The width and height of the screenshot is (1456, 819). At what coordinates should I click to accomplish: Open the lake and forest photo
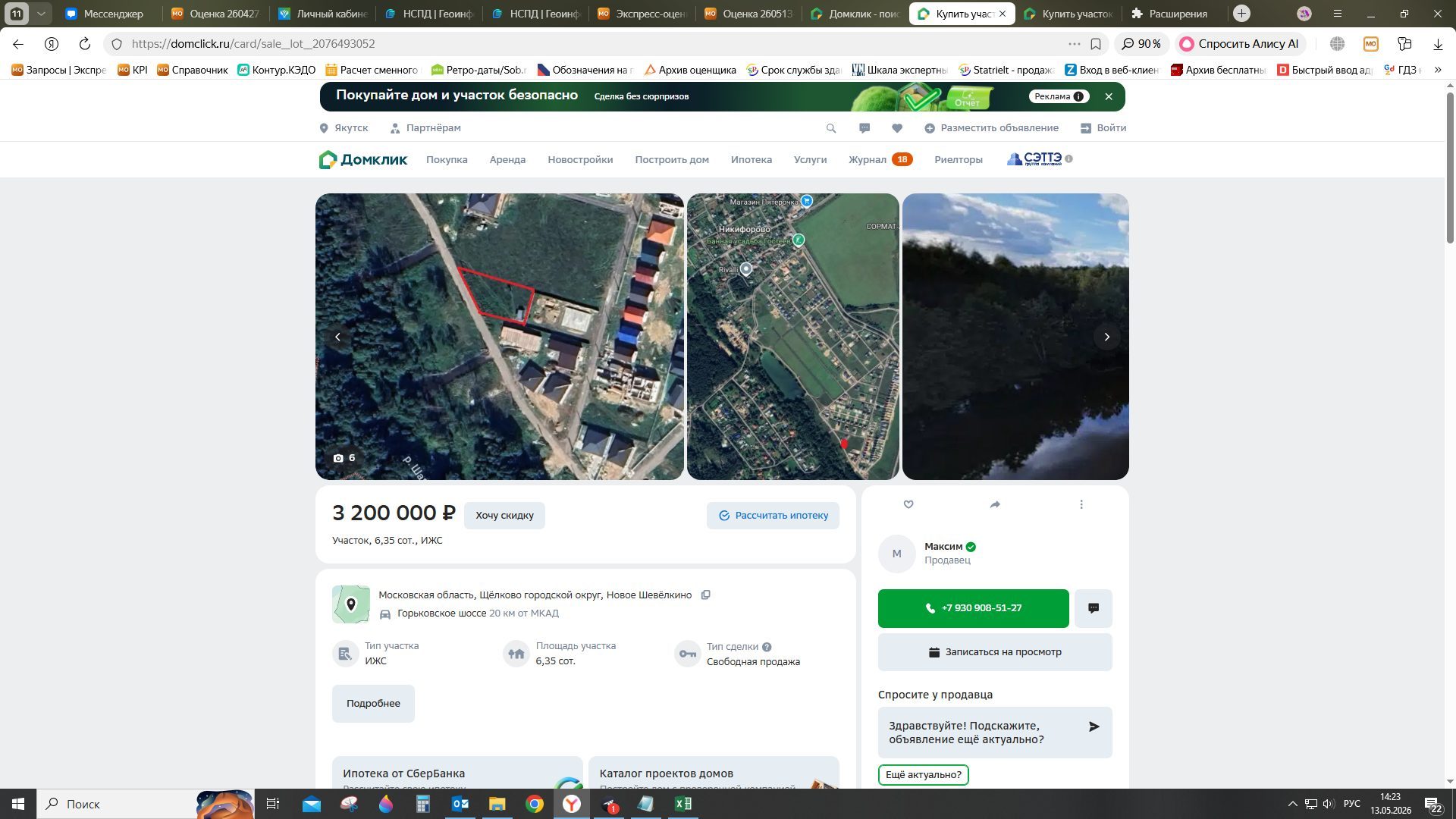click(x=1015, y=337)
